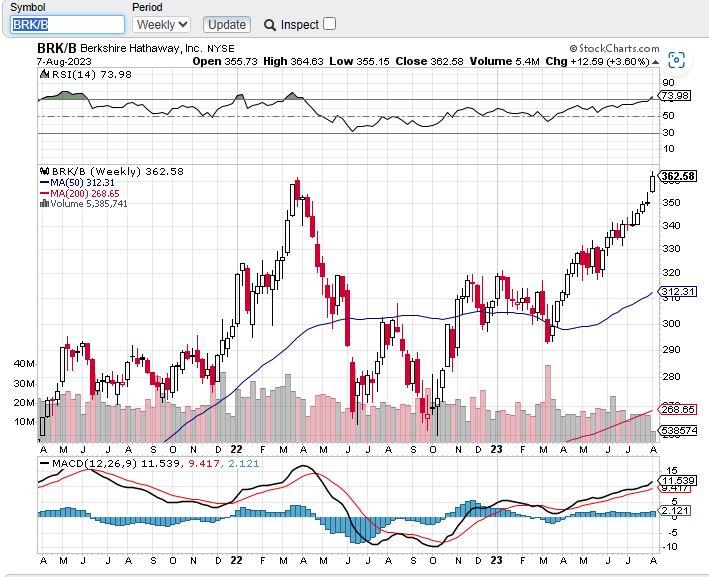Viewport: 709px width, 577px height.
Task: Click the green up-arrow beside the change value
Action: pyautogui.click(x=655, y=62)
